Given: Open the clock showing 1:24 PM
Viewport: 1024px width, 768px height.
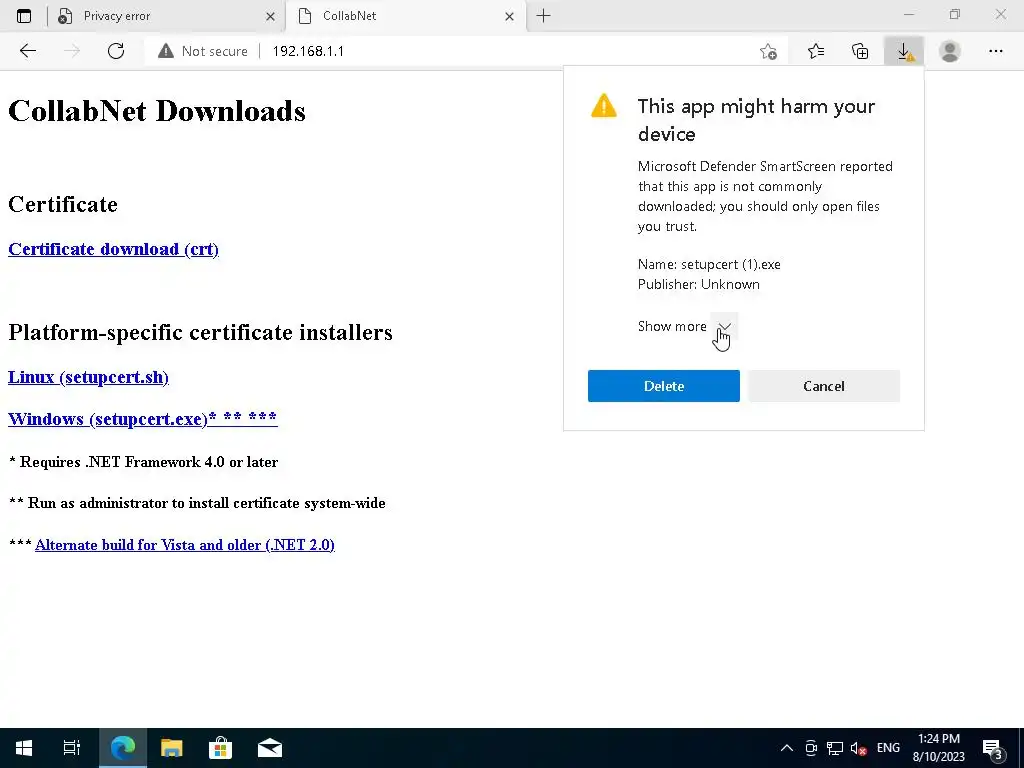Looking at the screenshot, I should [938, 748].
